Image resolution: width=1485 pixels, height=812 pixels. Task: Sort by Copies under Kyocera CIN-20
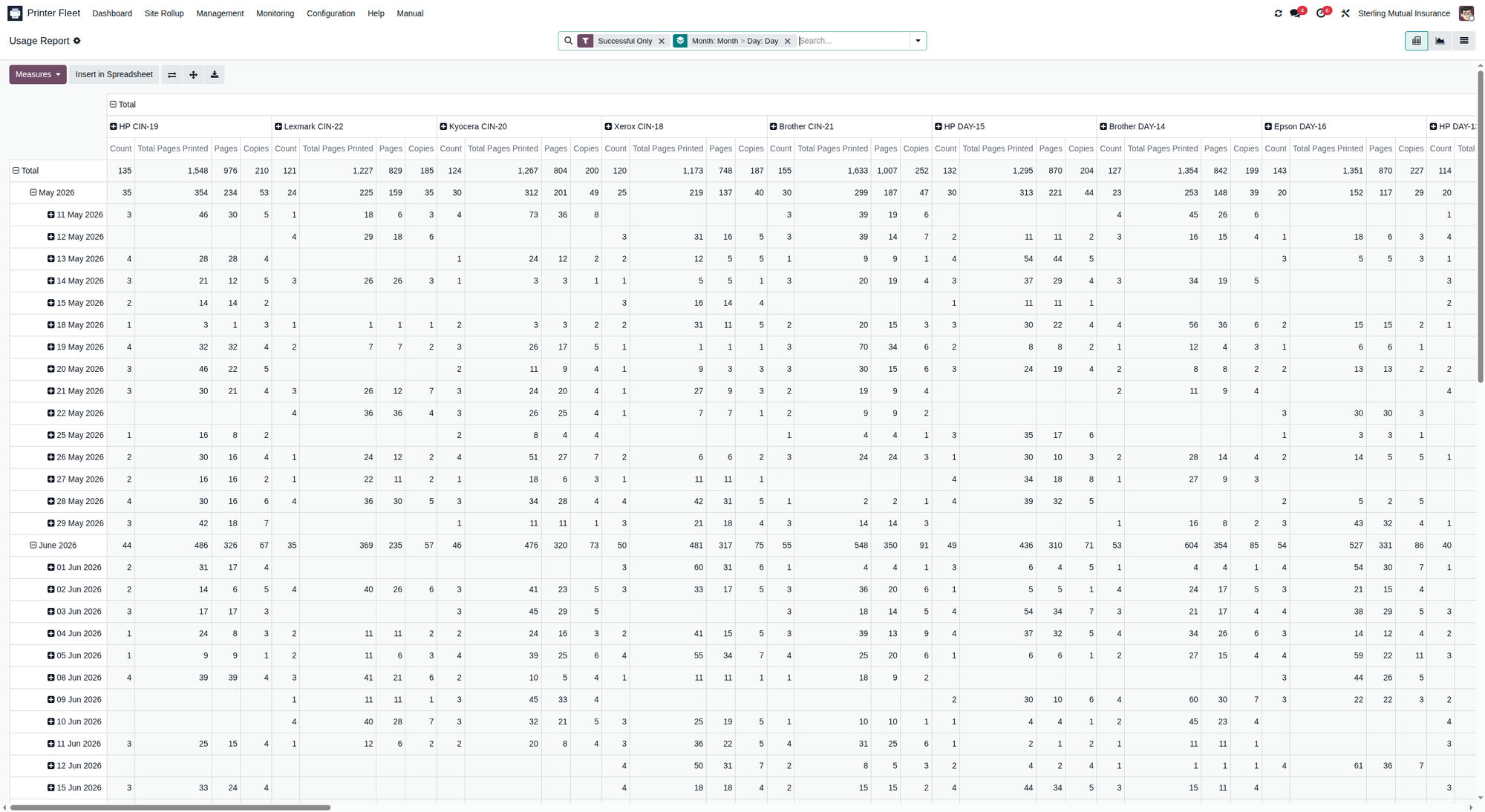click(x=586, y=149)
